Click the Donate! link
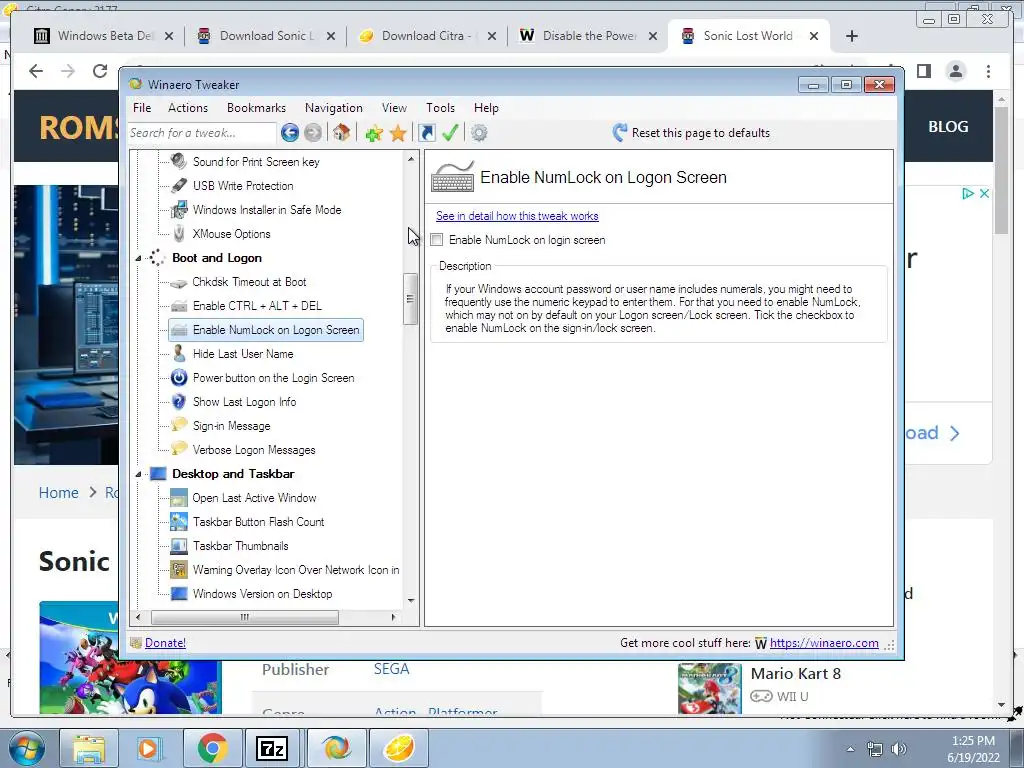 (165, 643)
